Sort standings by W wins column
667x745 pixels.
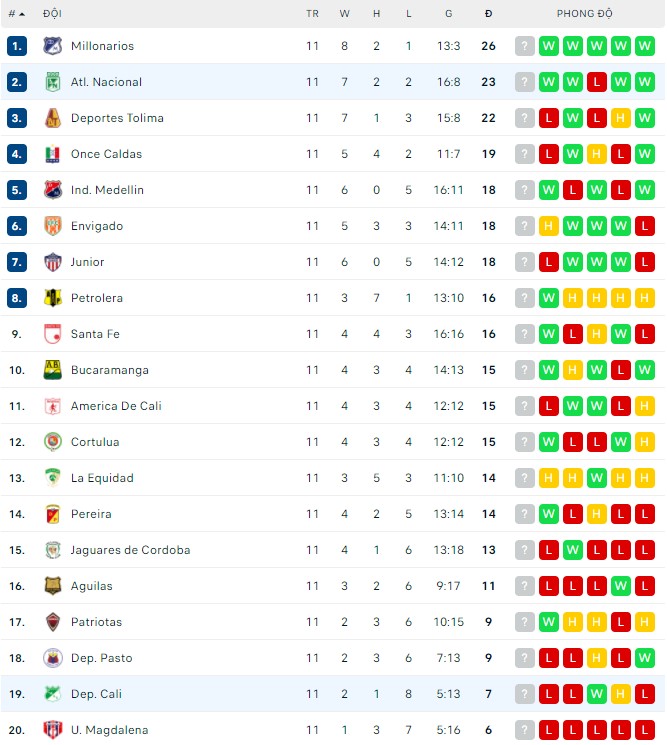click(344, 14)
